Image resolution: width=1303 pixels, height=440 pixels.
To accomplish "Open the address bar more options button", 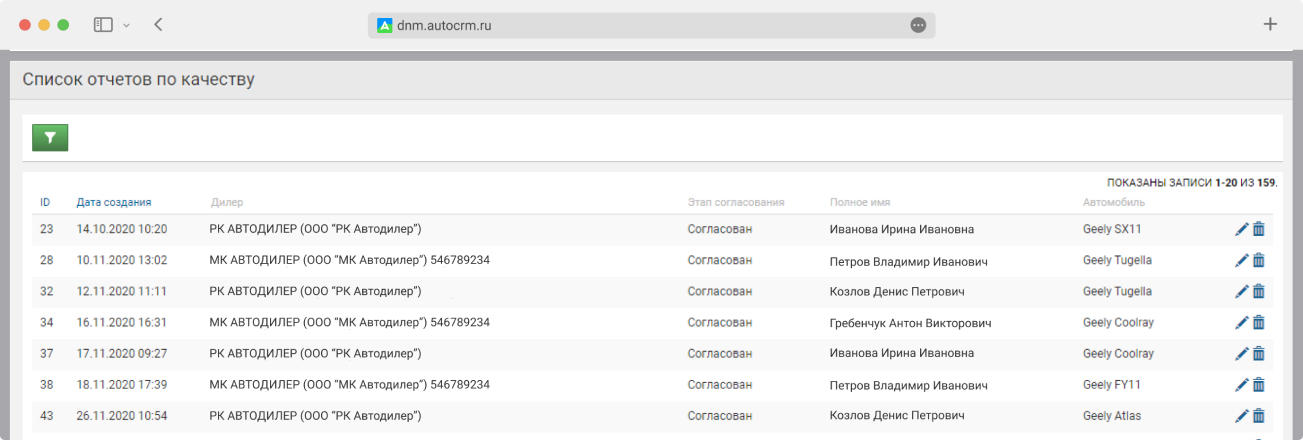I will click(x=918, y=25).
